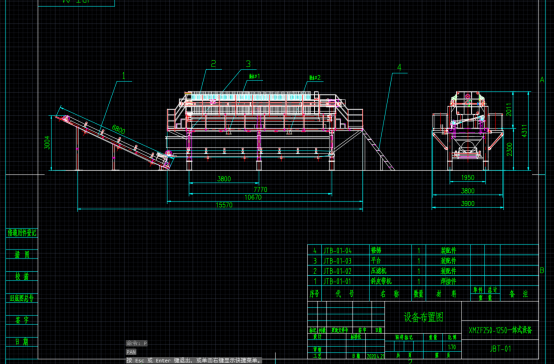Pick the 2300 vertical dimension

coord(509,149)
